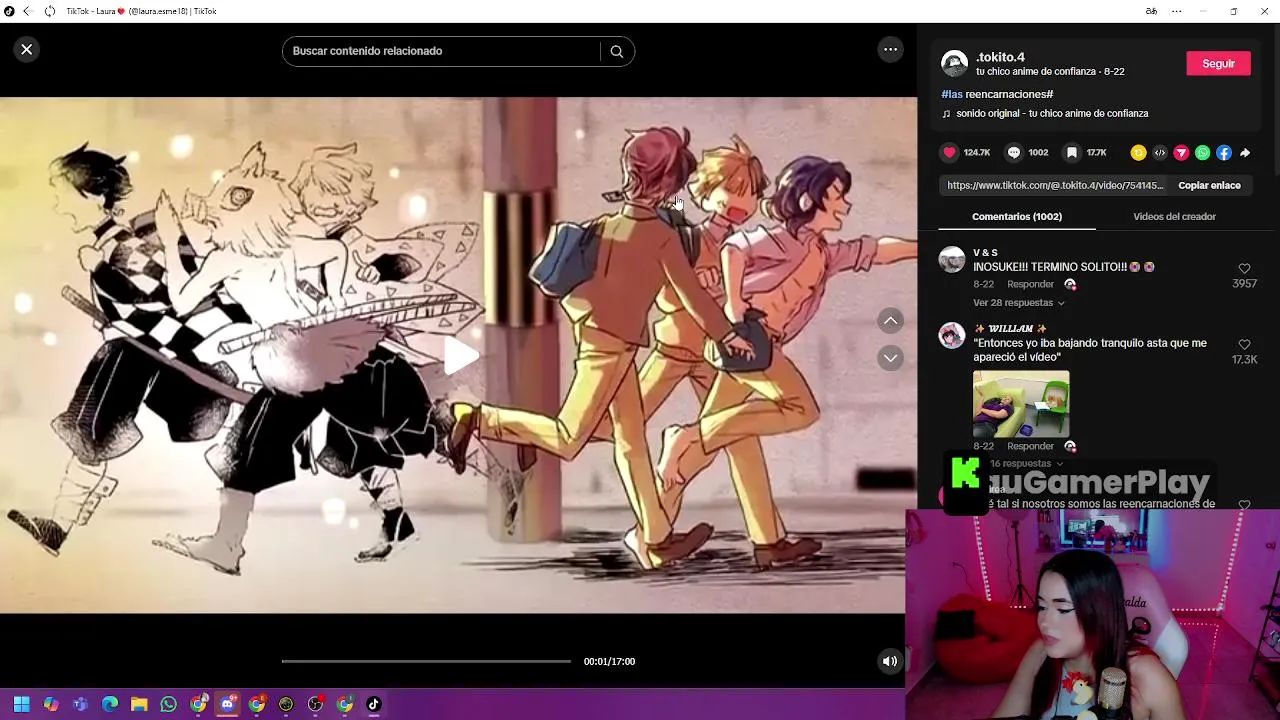Open V & S commenter avatar
1280x720 pixels.
(952, 259)
